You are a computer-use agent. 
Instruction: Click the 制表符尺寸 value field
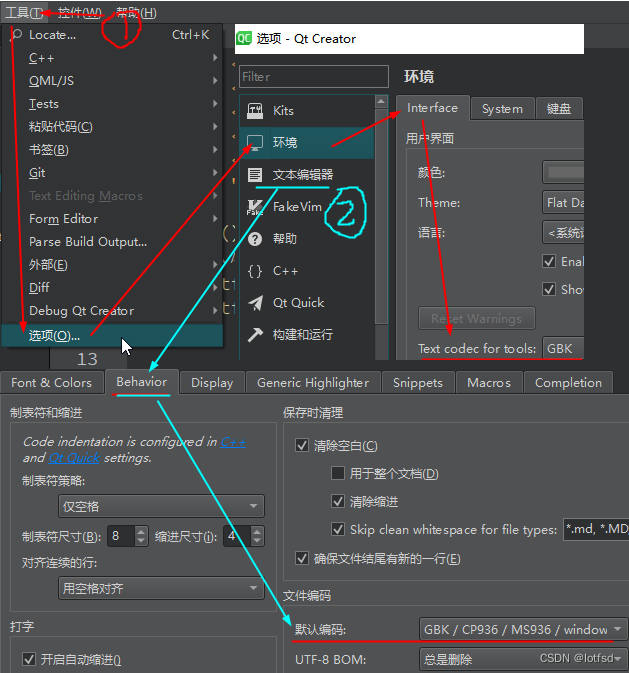click(x=121, y=536)
